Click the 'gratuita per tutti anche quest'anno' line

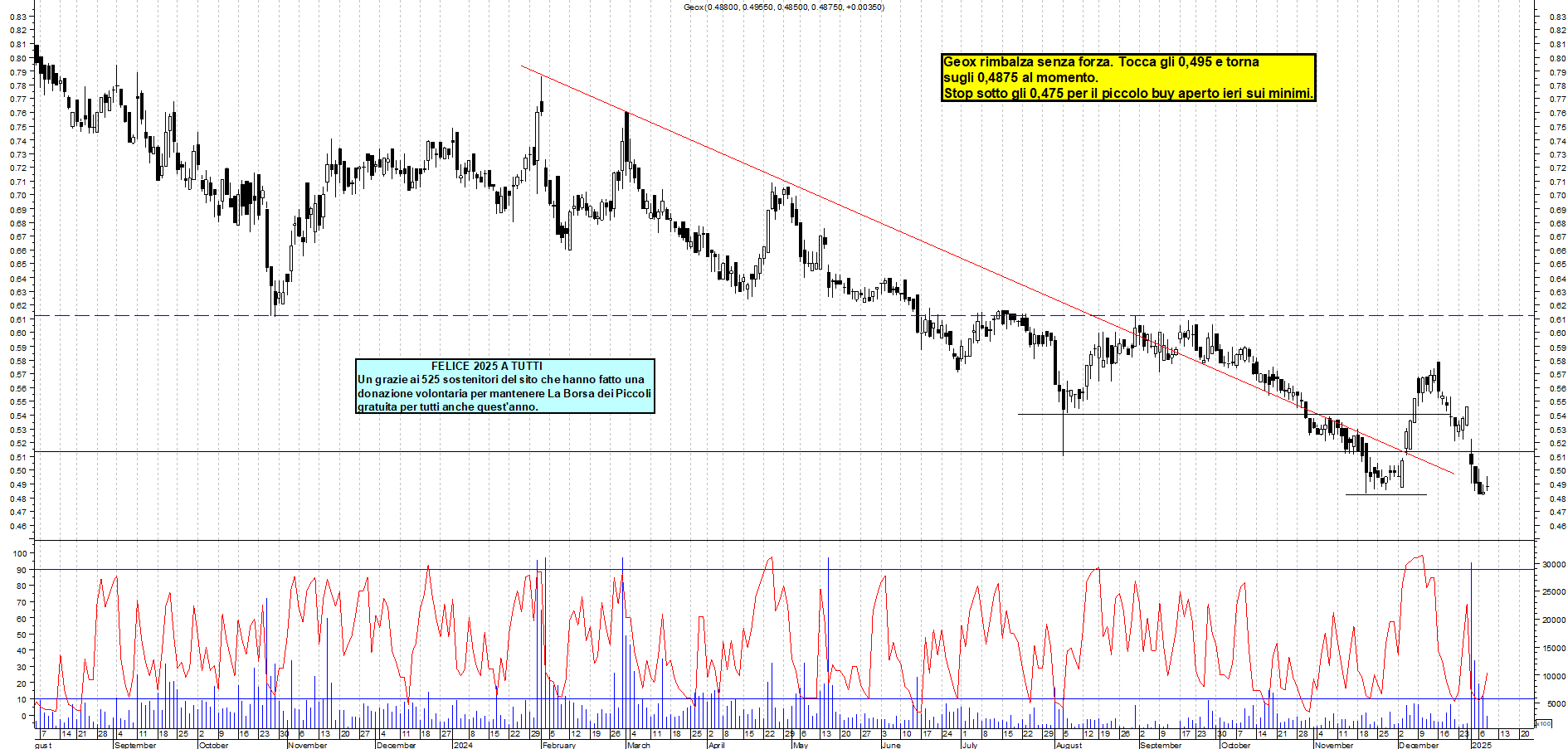pyautogui.click(x=448, y=406)
